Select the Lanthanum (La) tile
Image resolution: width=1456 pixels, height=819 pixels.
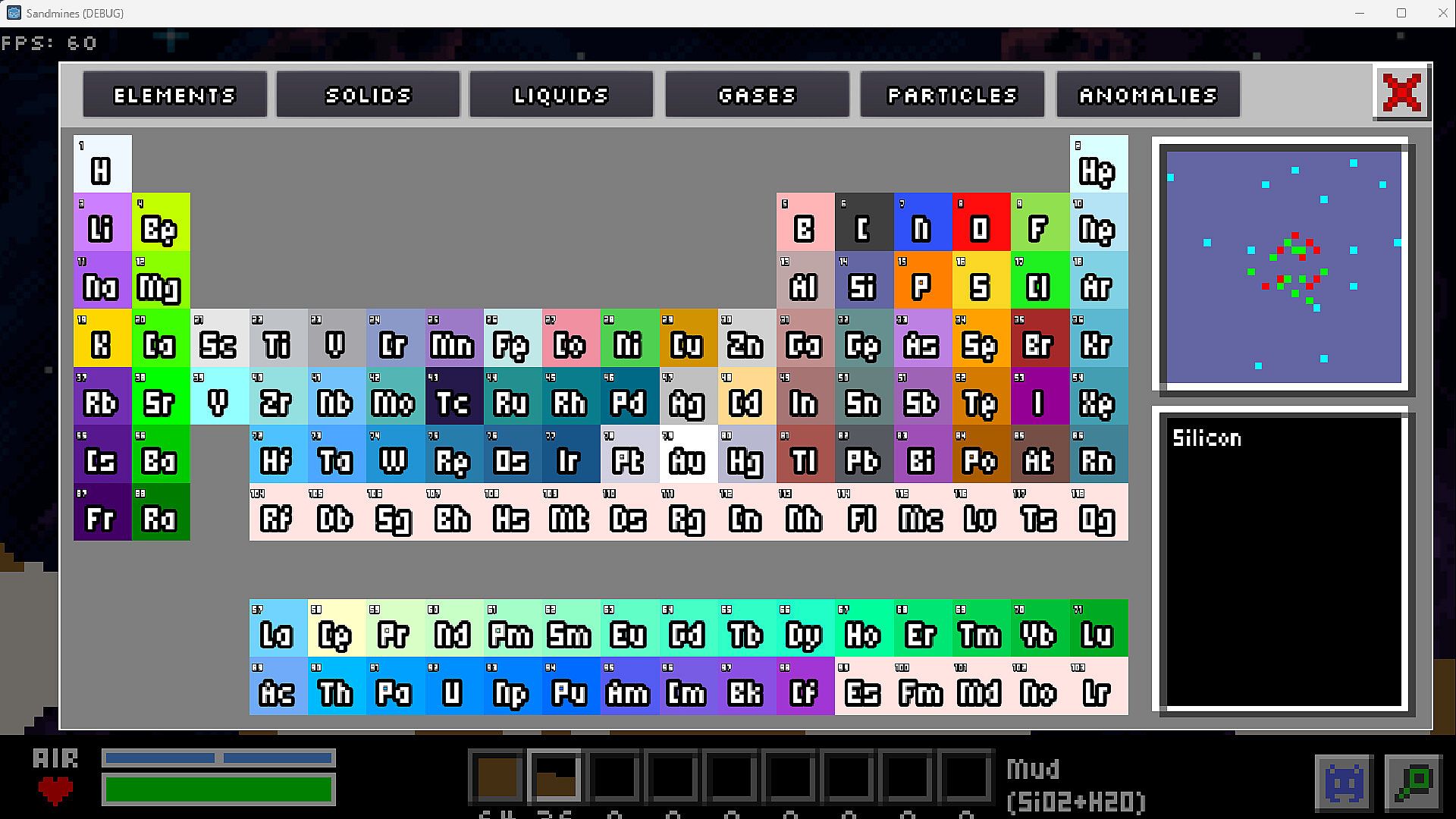pyautogui.click(x=278, y=628)
